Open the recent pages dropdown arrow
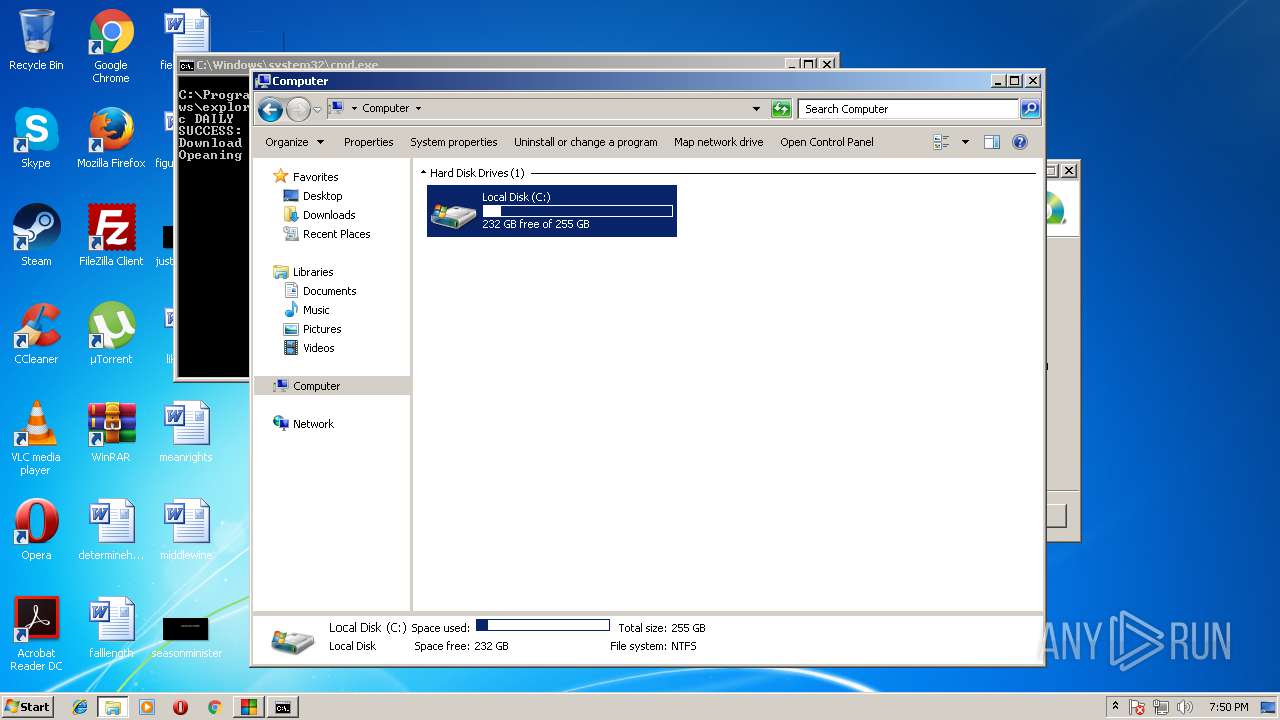 (317, 109)
